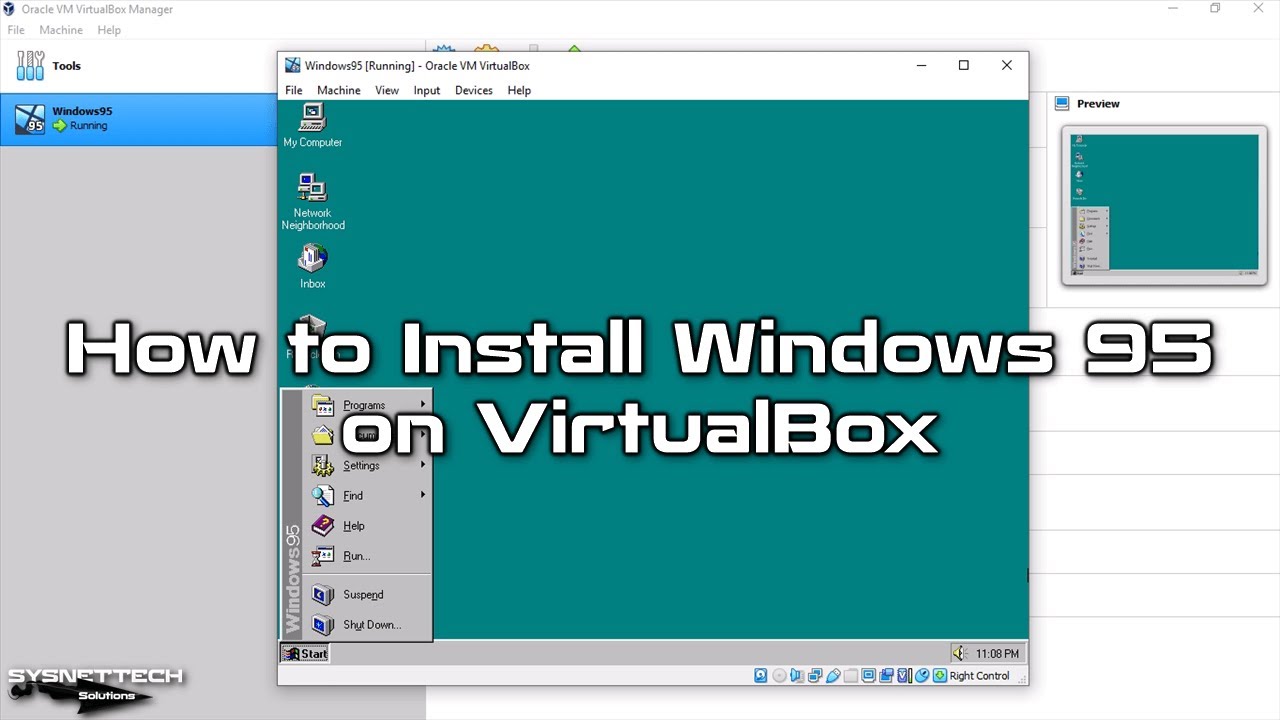Click the shared folders status icon
Screen dimensions: 1280x720
pyautogui.click(x=851, y=676)
